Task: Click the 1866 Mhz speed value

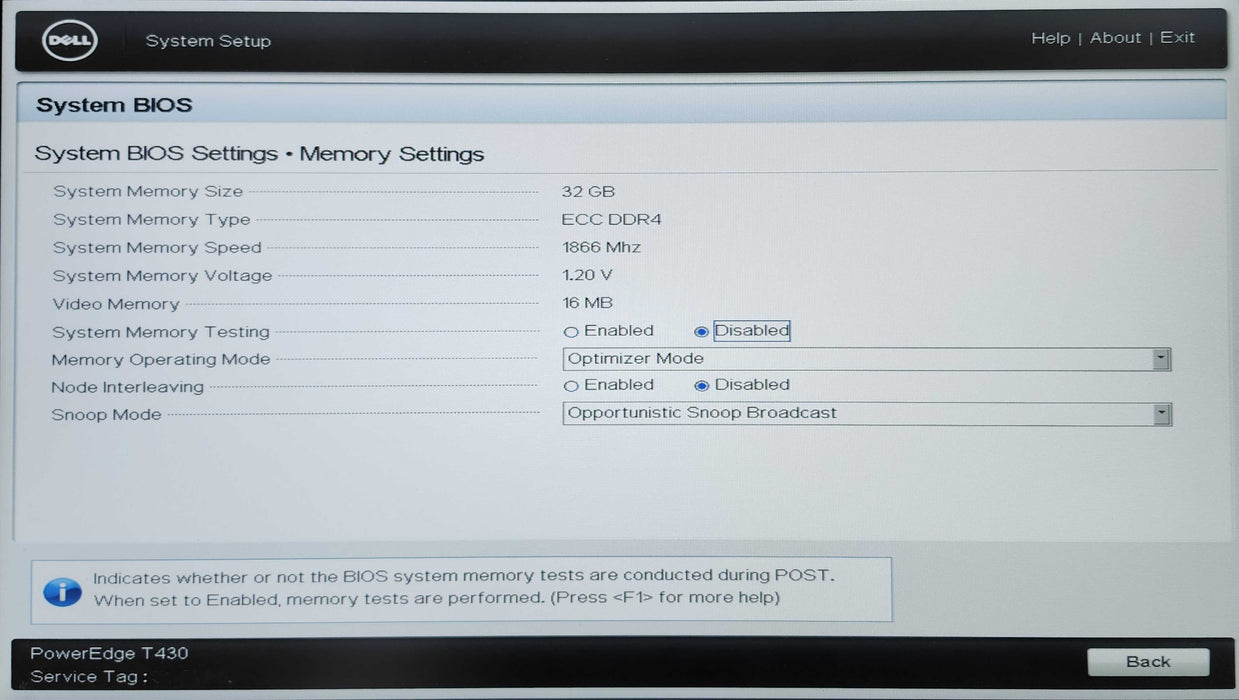Action: (601, 247)
